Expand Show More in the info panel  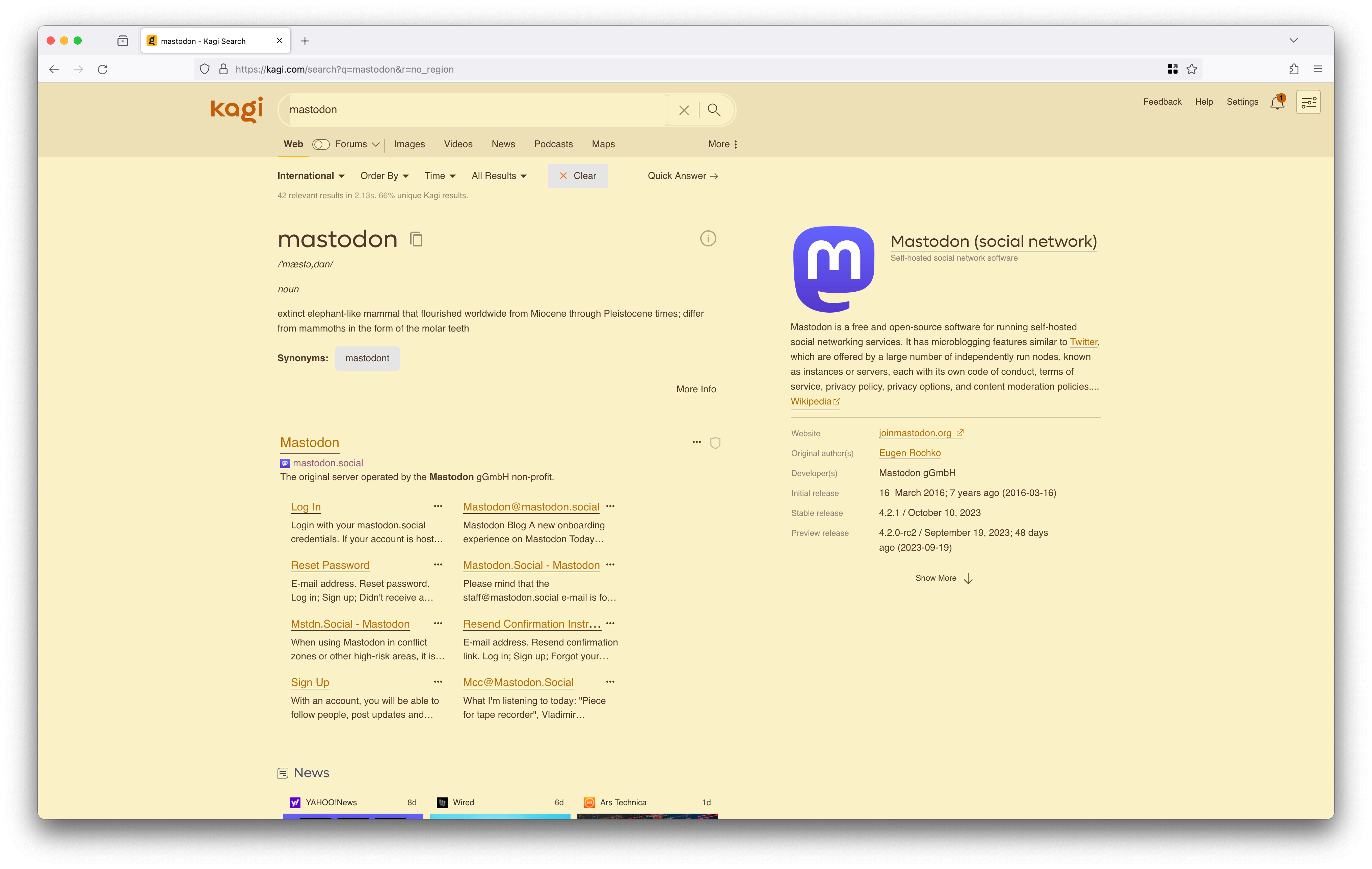pos(944,578)
